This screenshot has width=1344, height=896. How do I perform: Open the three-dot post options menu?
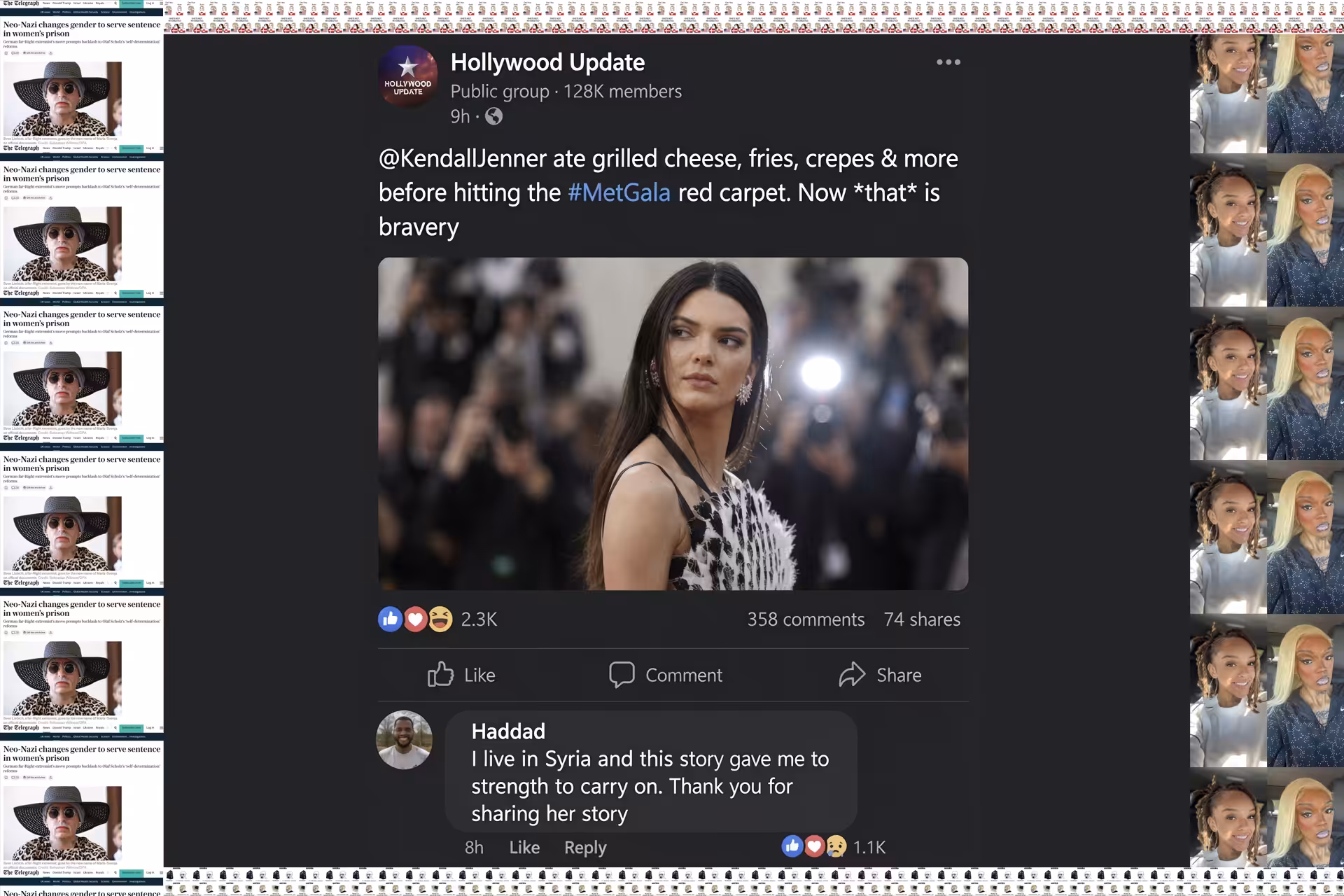[x=948, y=62]
